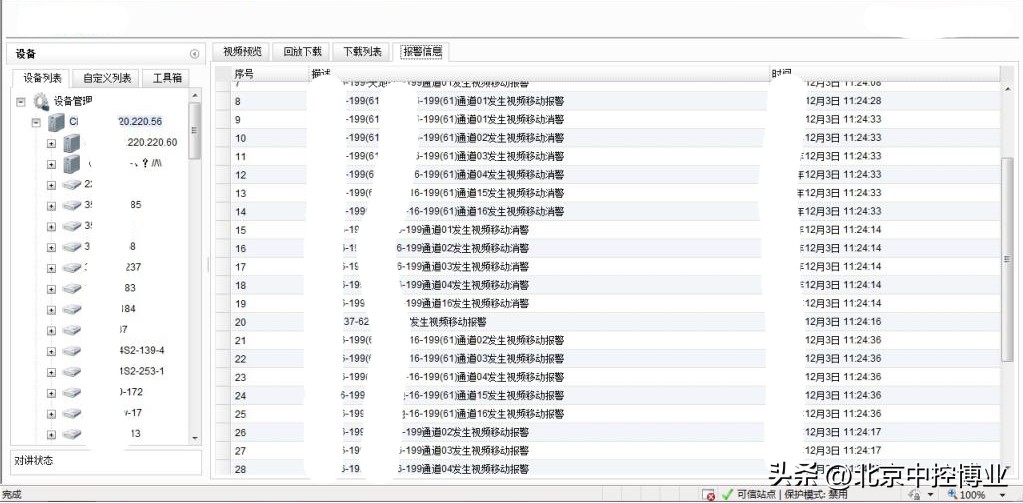Click the 对讲状态 status box
This screenshot has height=503, width=1023.
click(106, 462)
